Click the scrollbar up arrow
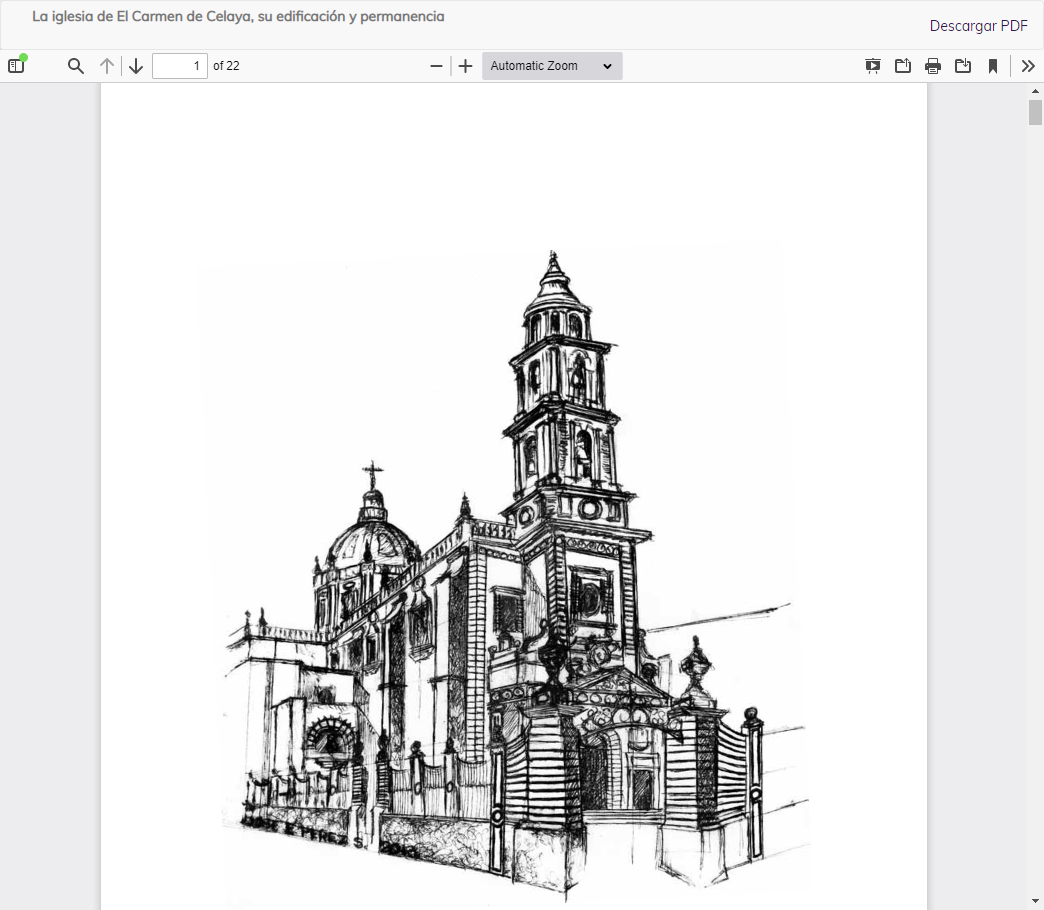This screenshot has width=1044, height=910. (x=1035, y=91)
